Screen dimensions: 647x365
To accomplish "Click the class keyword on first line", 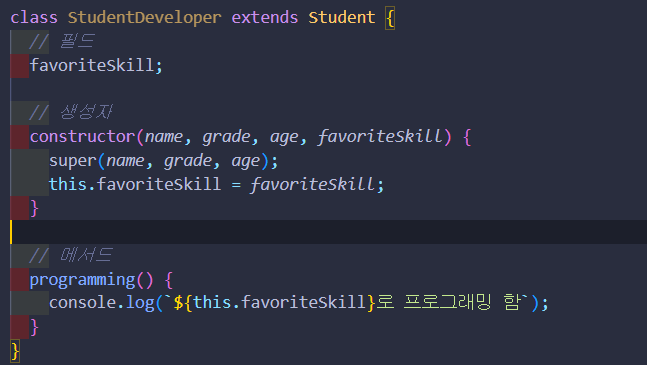I will 34,18.
